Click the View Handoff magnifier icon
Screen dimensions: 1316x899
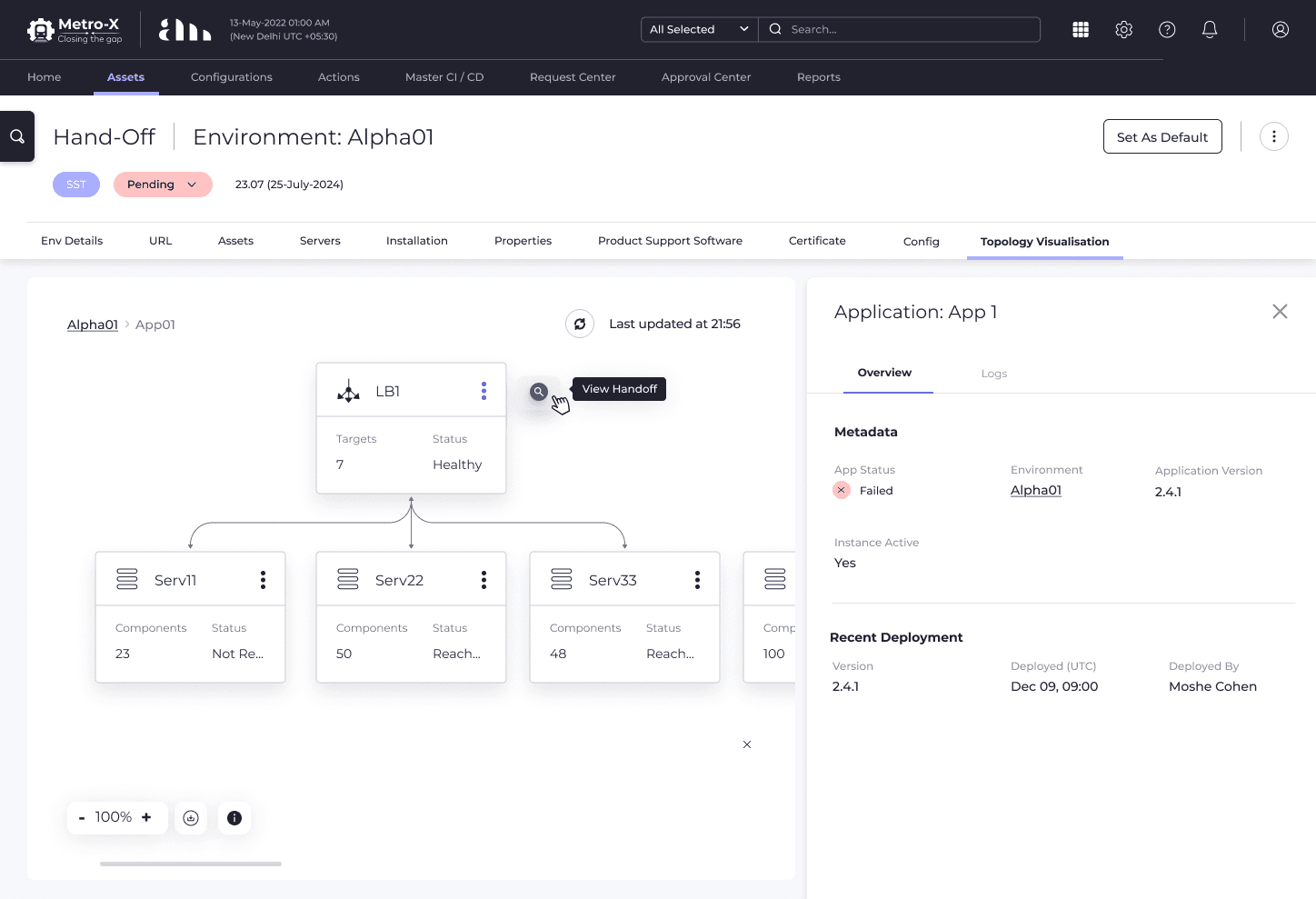(x=539, y=391)
